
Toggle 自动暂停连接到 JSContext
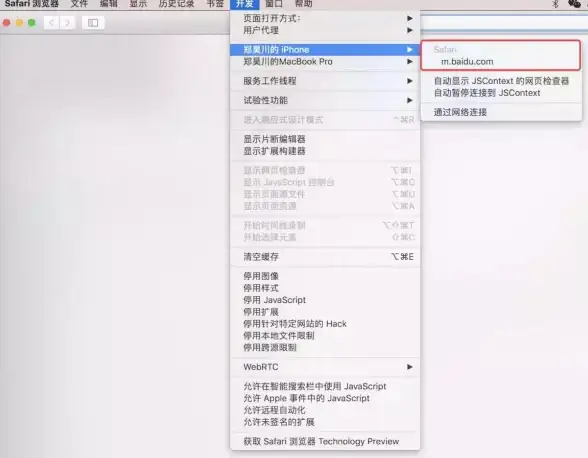(501, 93)
